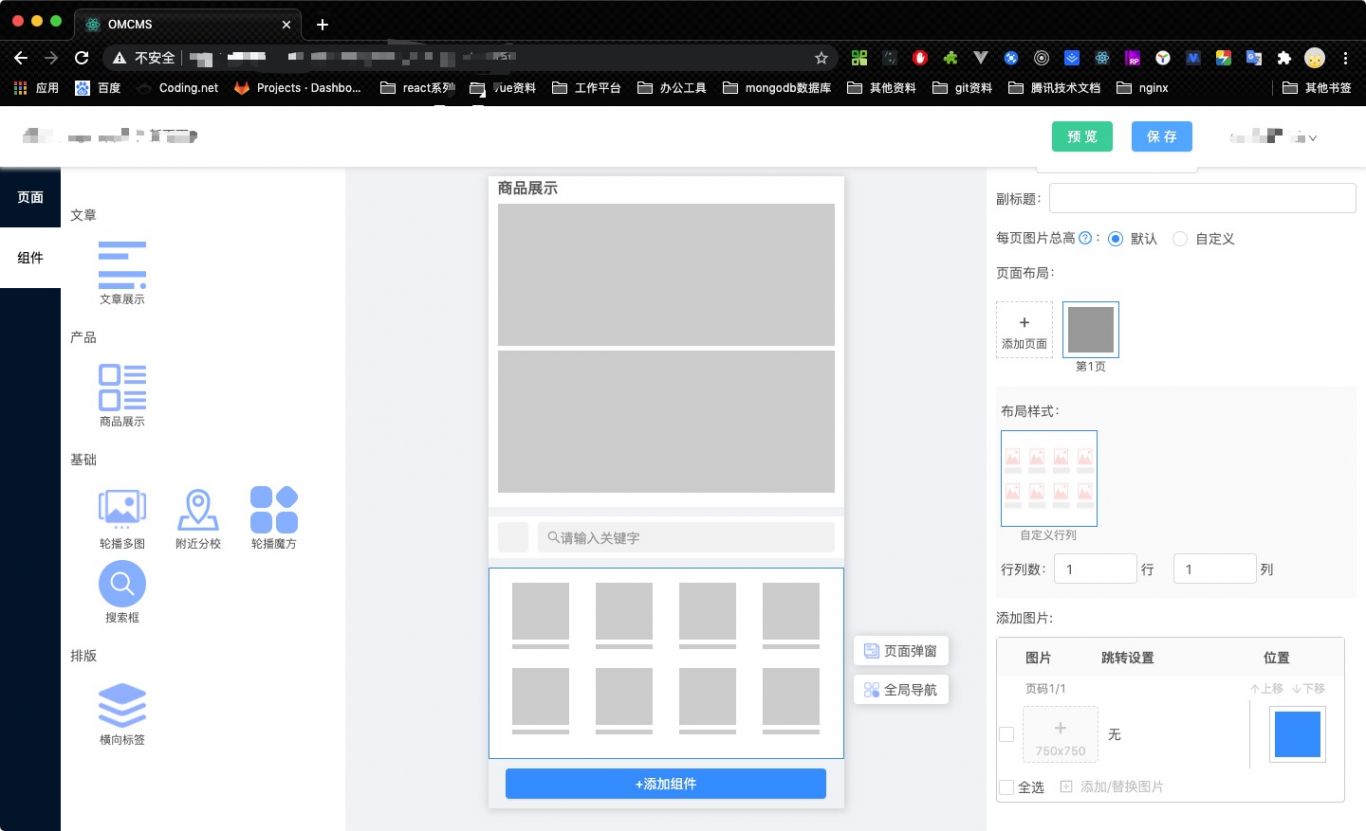Image resolution: width=1366 pixels, height=831 pixels.
Task: Select the 轮播多图 carousel component icon
Action: point(122,509)
